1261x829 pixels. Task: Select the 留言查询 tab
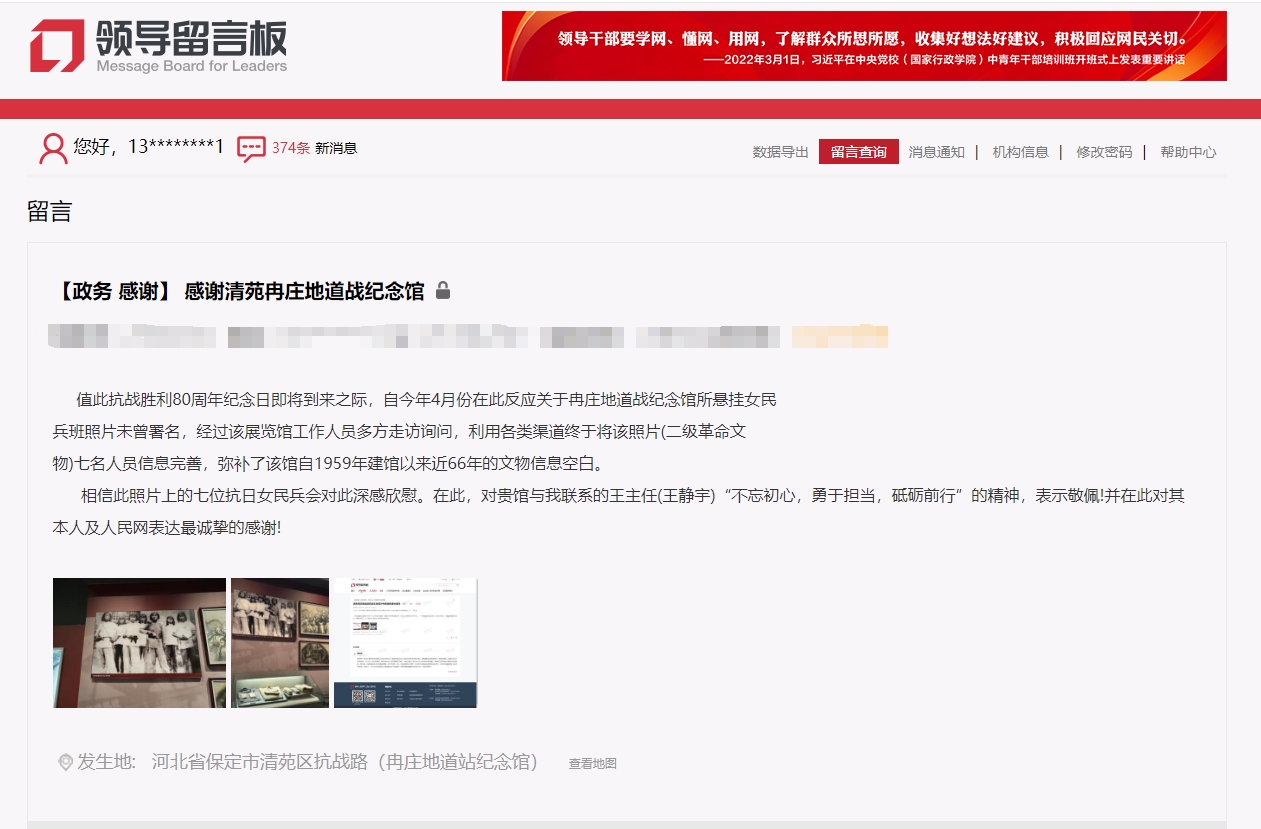(858, 152)
